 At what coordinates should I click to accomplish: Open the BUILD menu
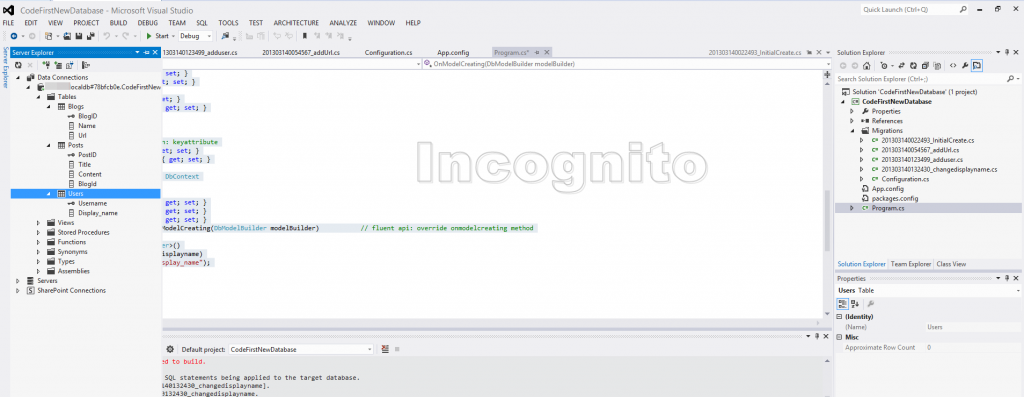tap(118, 23)
